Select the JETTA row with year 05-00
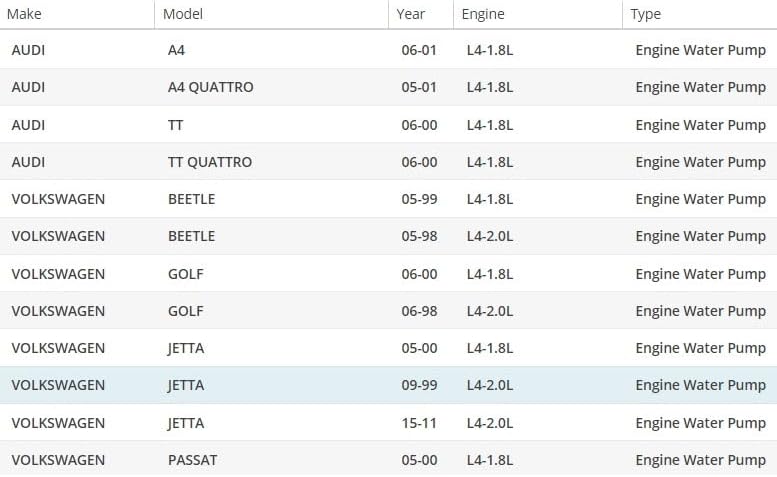 (388, 348)
